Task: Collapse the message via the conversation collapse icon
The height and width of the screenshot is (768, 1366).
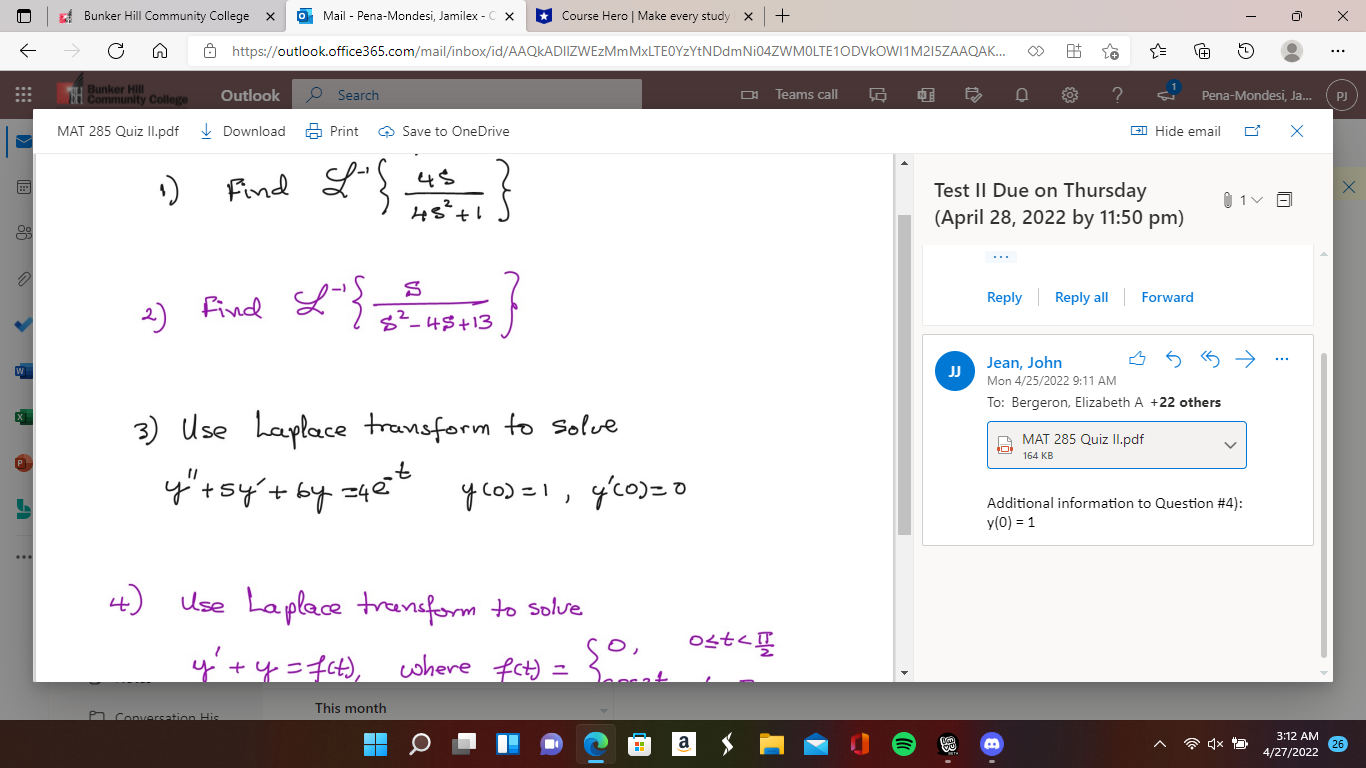Action: click(x=1284, y=200)
